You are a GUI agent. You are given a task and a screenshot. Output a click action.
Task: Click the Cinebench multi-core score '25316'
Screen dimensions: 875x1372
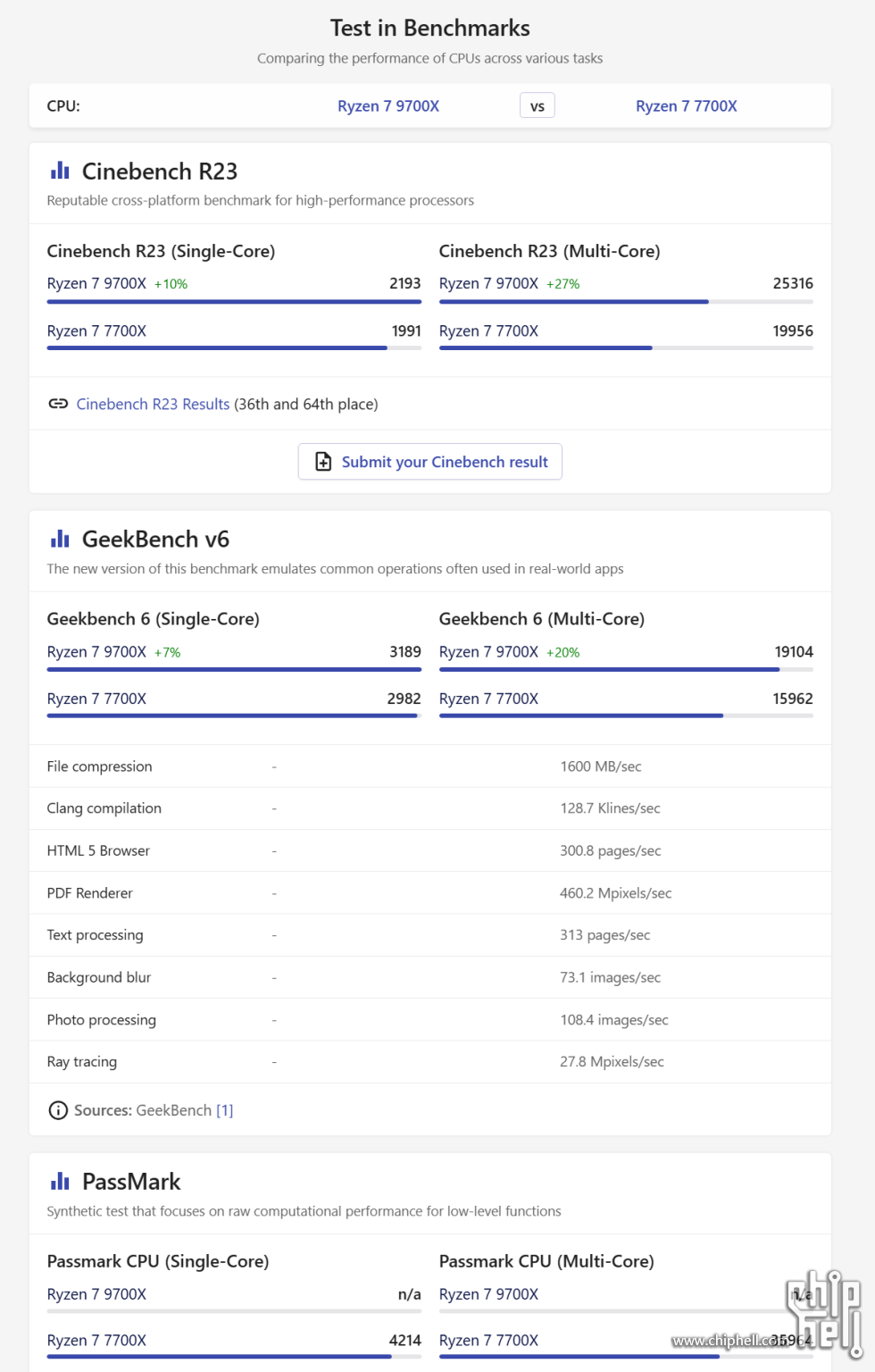pyautogui.click(x=793, y=283)
